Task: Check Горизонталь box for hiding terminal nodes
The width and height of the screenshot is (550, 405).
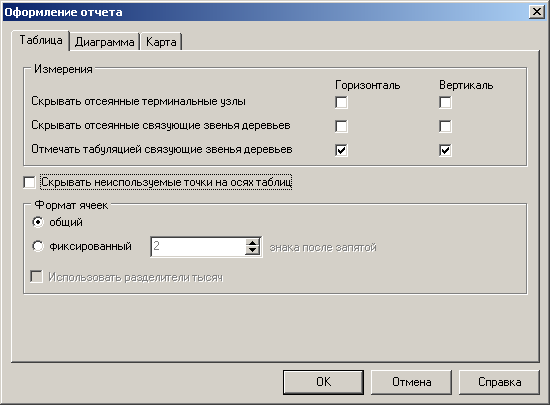Action: click(x=341, y=103)
